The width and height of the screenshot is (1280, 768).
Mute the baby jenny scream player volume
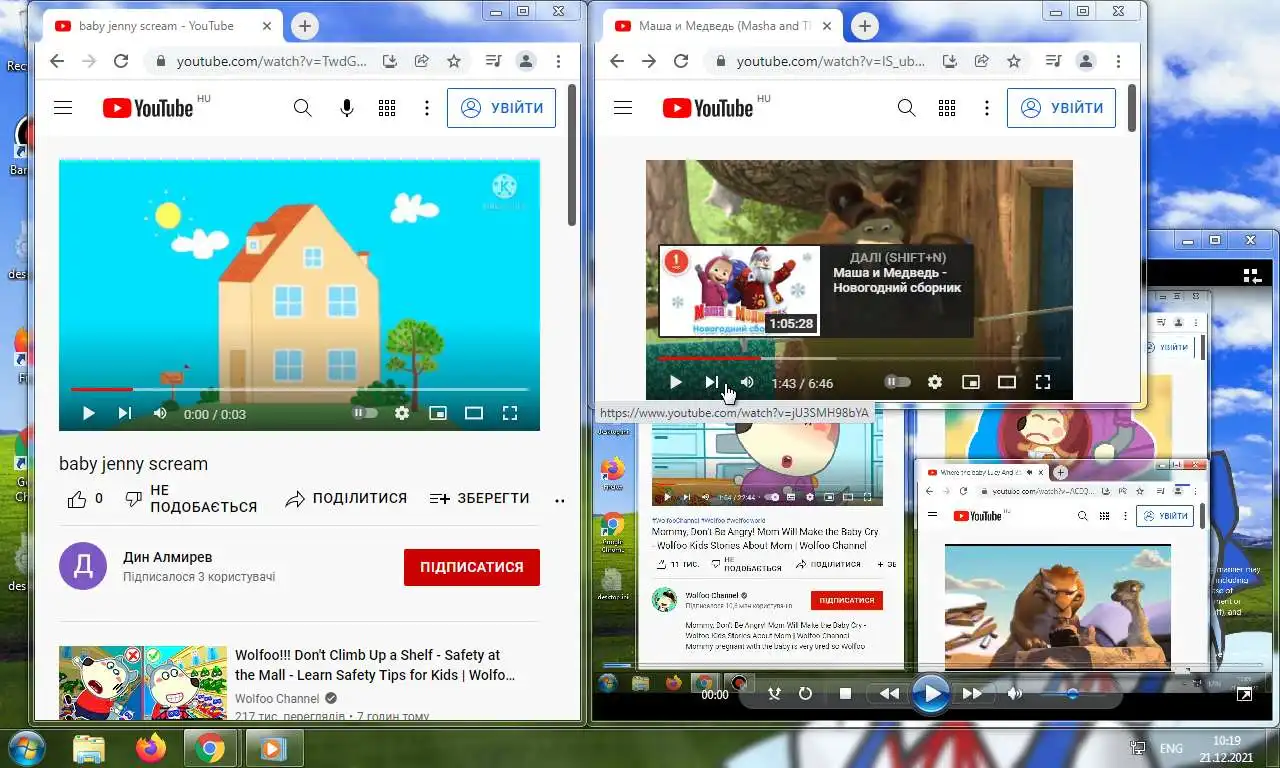click(160, 413)
